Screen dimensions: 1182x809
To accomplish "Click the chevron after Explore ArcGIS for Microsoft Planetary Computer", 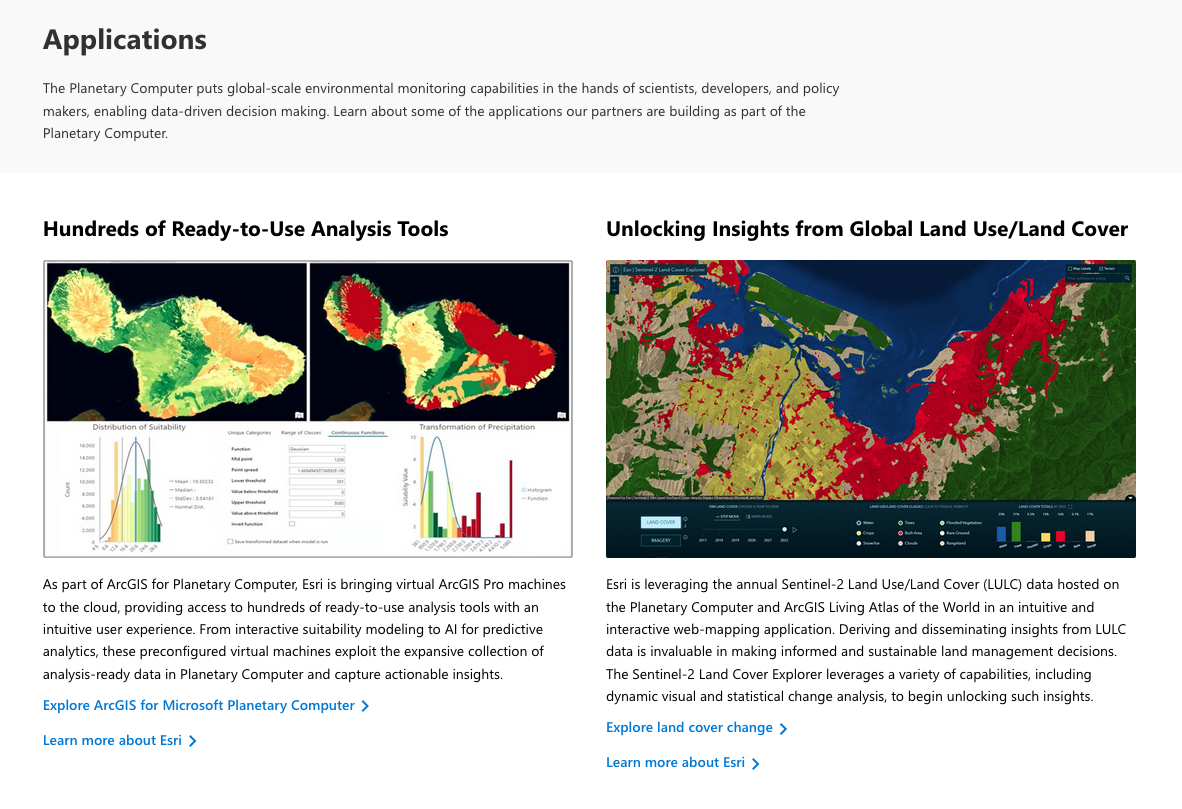I will tap(365, 706).
